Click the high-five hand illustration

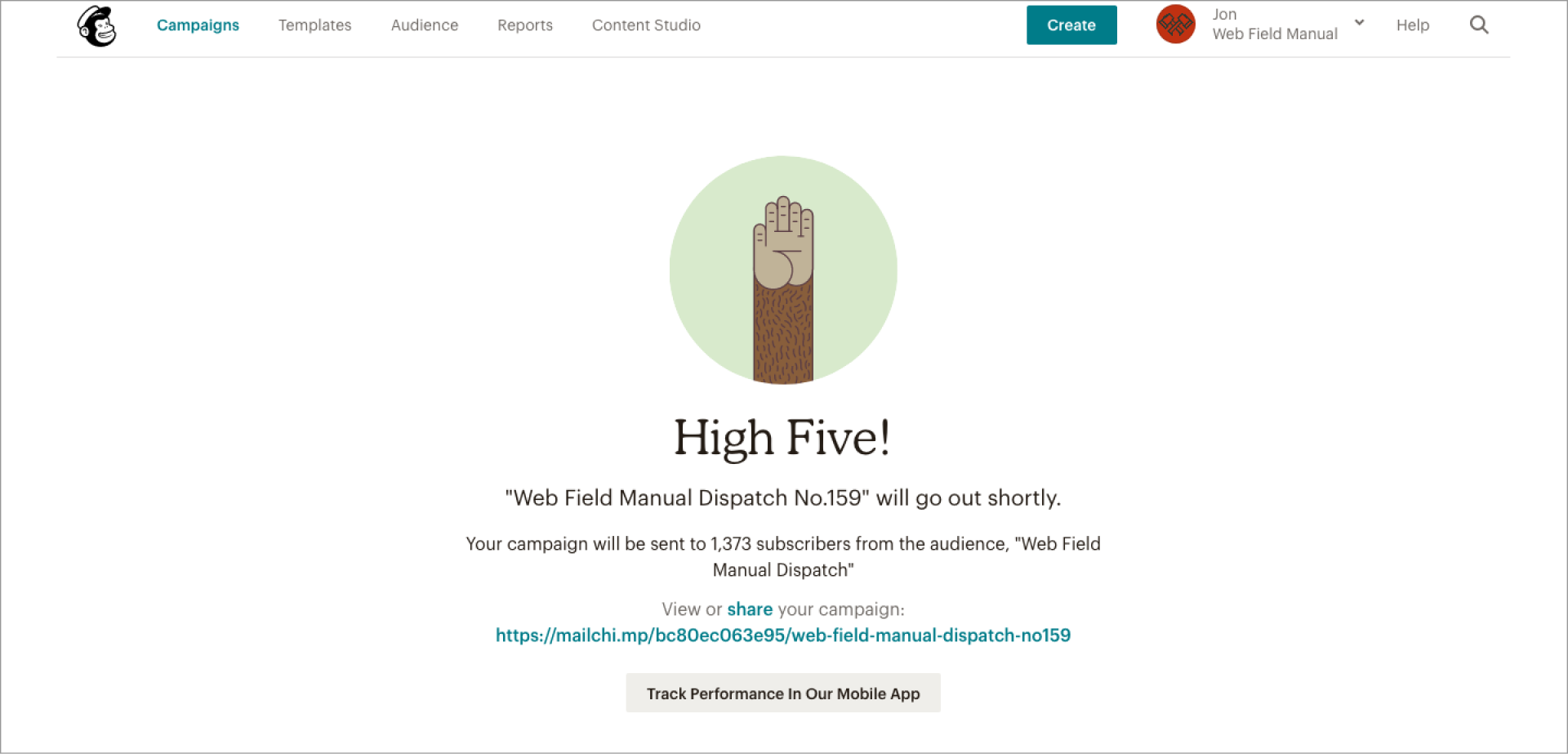click(782, 270)
